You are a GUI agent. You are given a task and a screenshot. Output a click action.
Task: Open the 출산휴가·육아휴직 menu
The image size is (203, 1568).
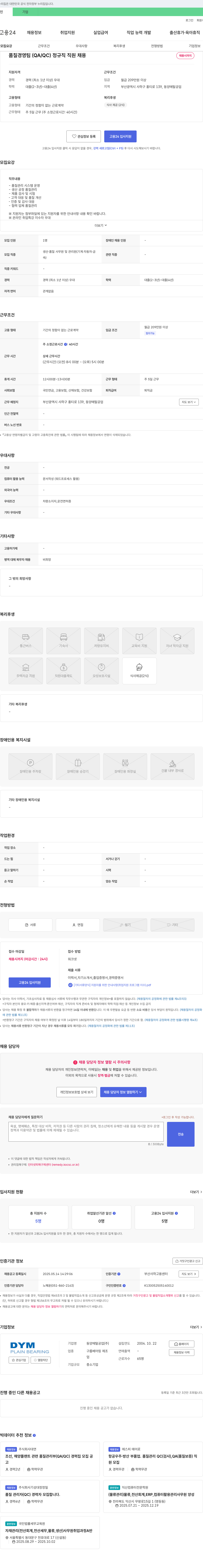pos(185,32)
